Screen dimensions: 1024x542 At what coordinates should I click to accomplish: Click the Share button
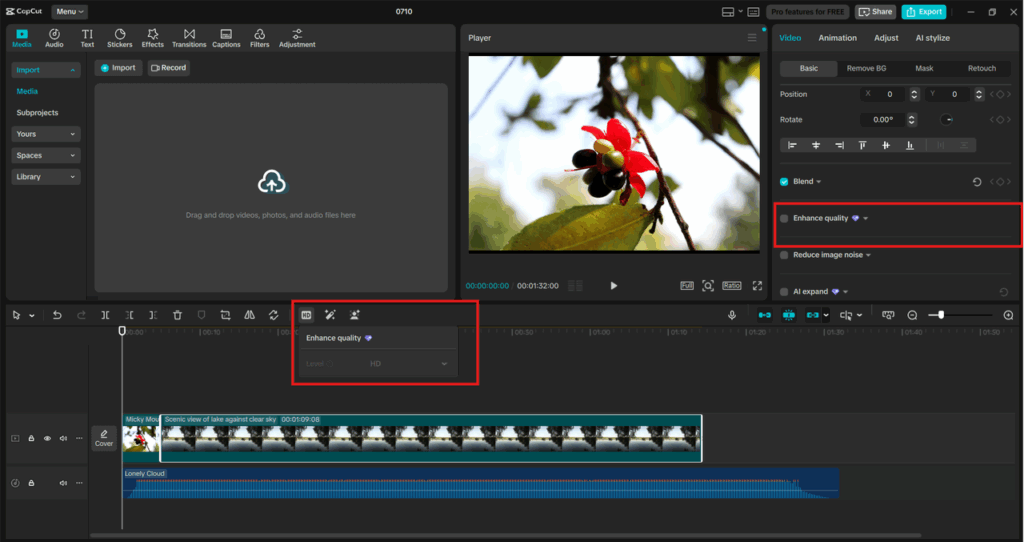click(x=875, y=12)
